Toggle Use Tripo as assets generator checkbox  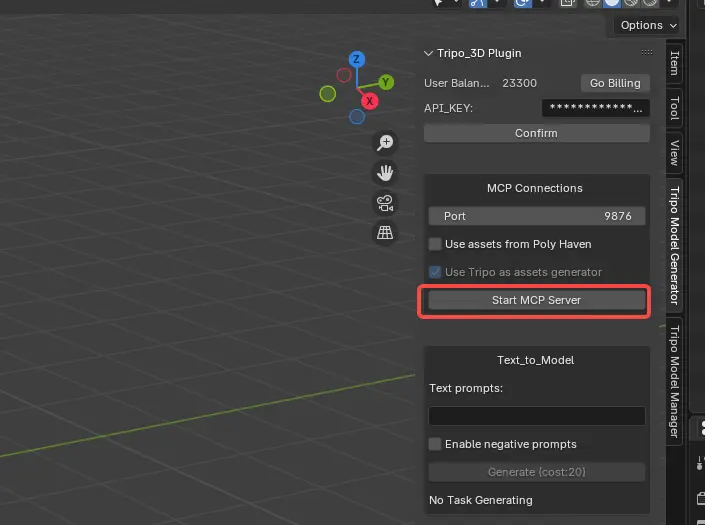click(x=435, y=272)
